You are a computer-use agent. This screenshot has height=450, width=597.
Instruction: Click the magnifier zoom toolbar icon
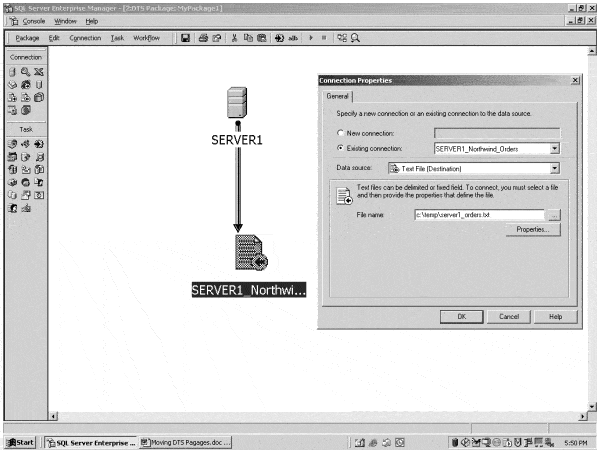[x=355, y=38]
